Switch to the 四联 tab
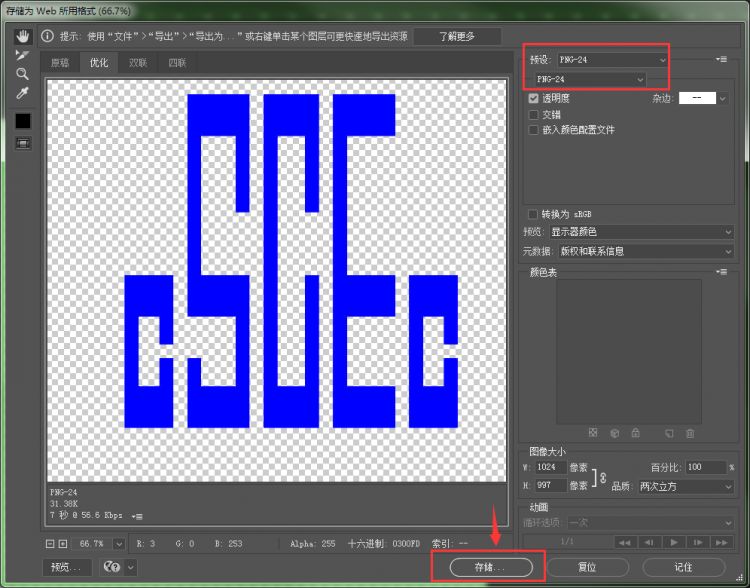Viewport: 750px width, 588px height. (177, 63)
